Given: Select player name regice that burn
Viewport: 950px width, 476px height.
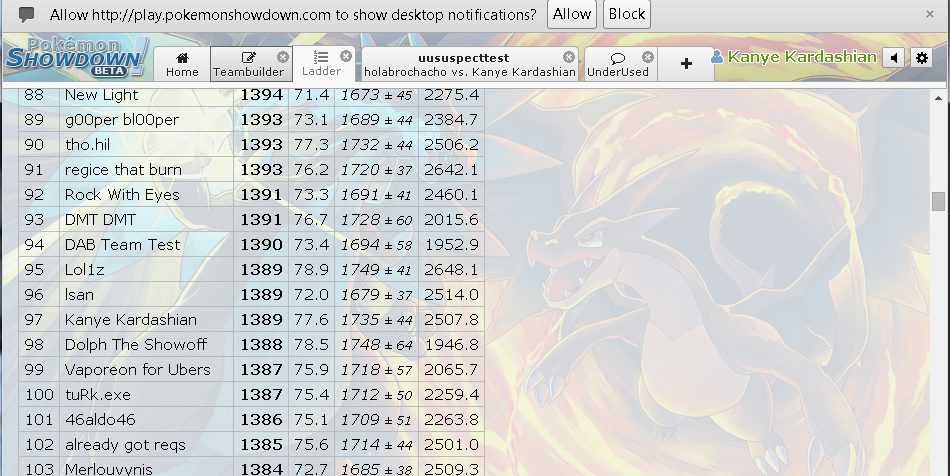Looking at the screenshot, I should [123, 170].
